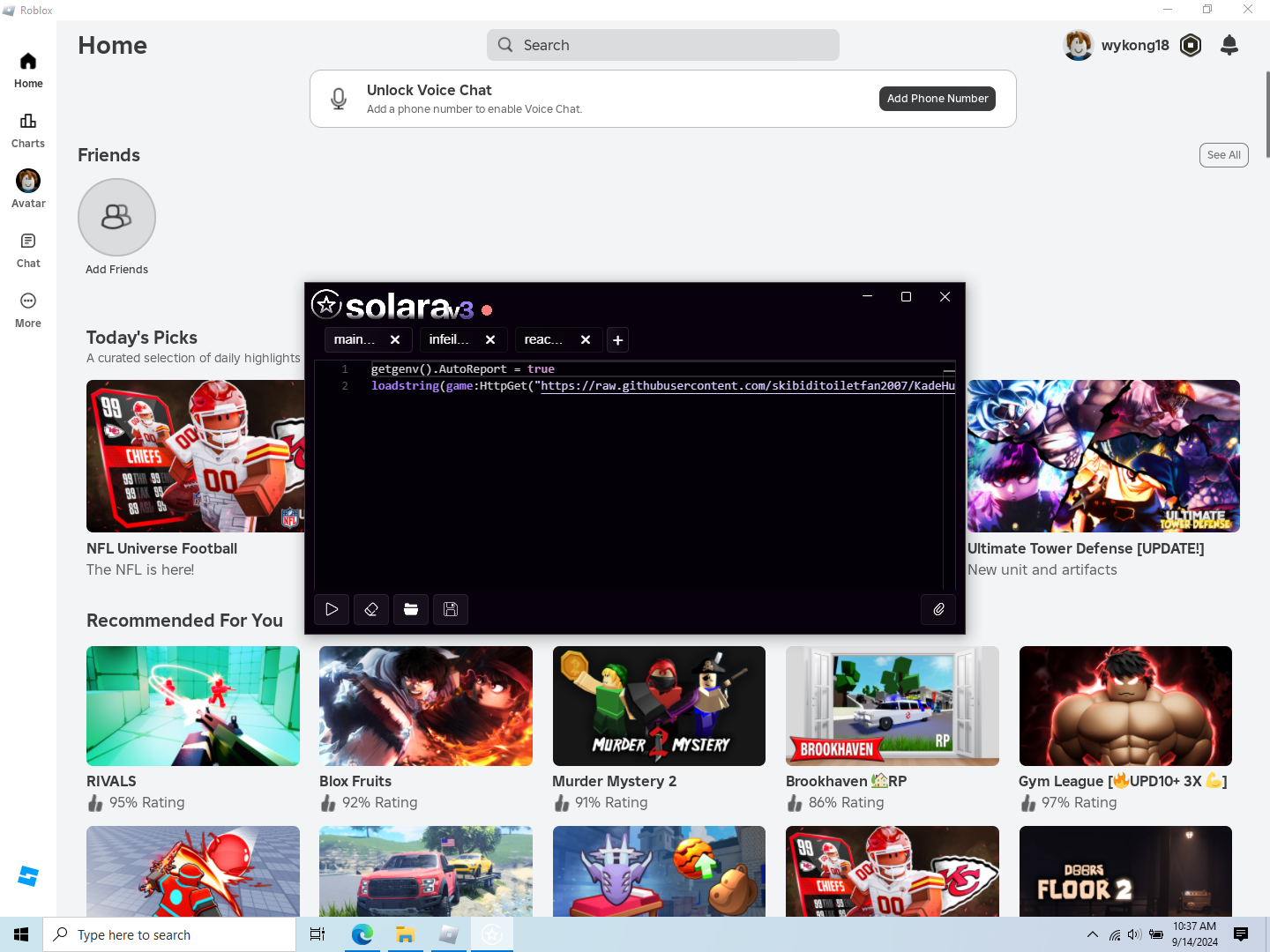Screen dimensions: 1270x952
Task: Click the 'NFL Universe Football' title text
Action: tap(161, 548)
